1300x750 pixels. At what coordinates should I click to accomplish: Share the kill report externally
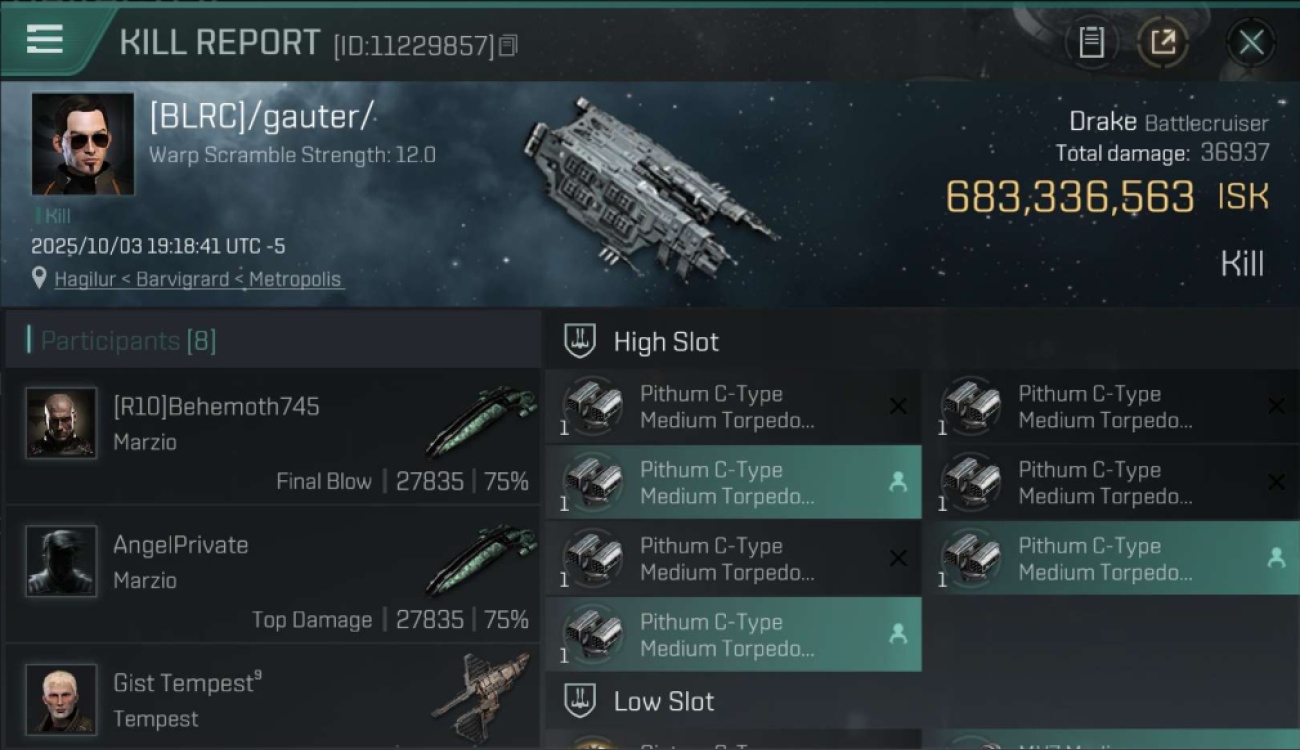click(x=1163, y=43)
